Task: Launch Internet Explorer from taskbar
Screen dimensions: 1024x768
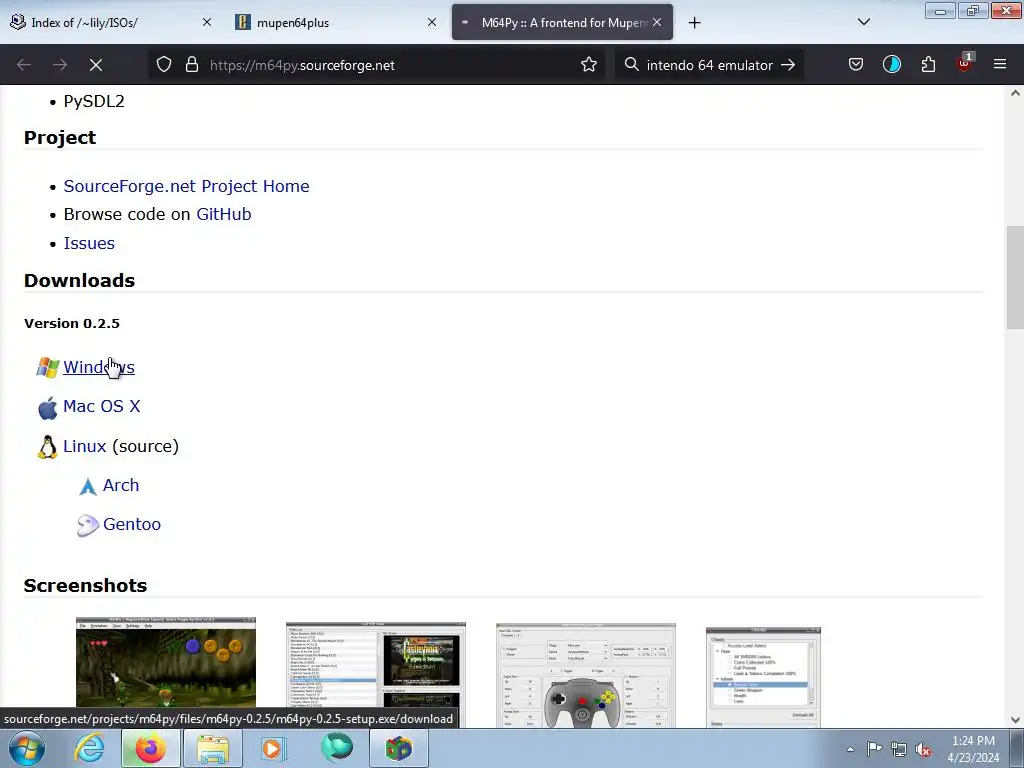Action: pos(89,748)
